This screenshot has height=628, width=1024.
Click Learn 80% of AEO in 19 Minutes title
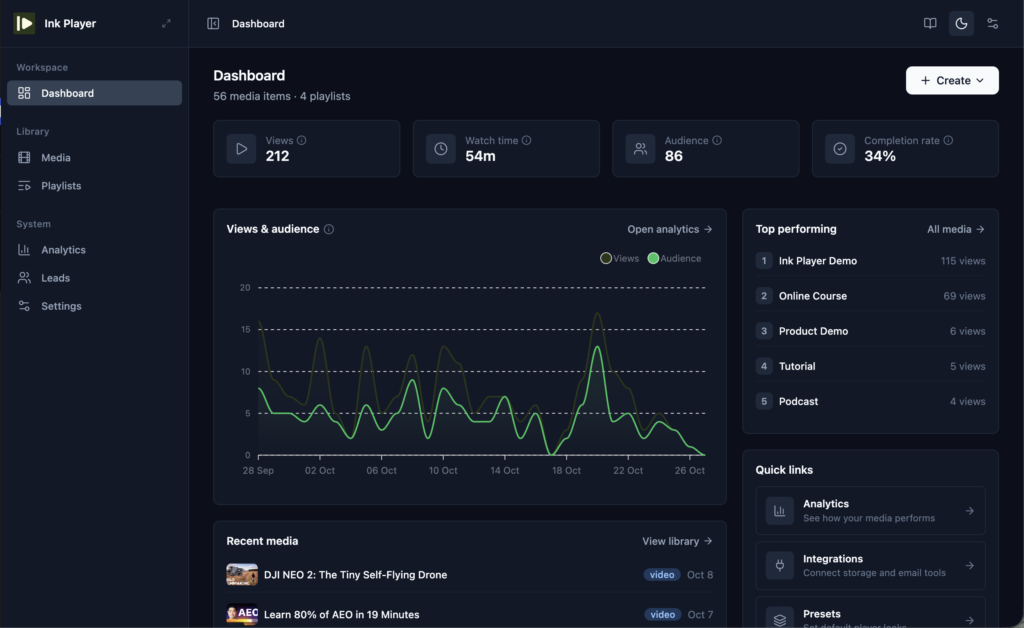pos(342,615)
